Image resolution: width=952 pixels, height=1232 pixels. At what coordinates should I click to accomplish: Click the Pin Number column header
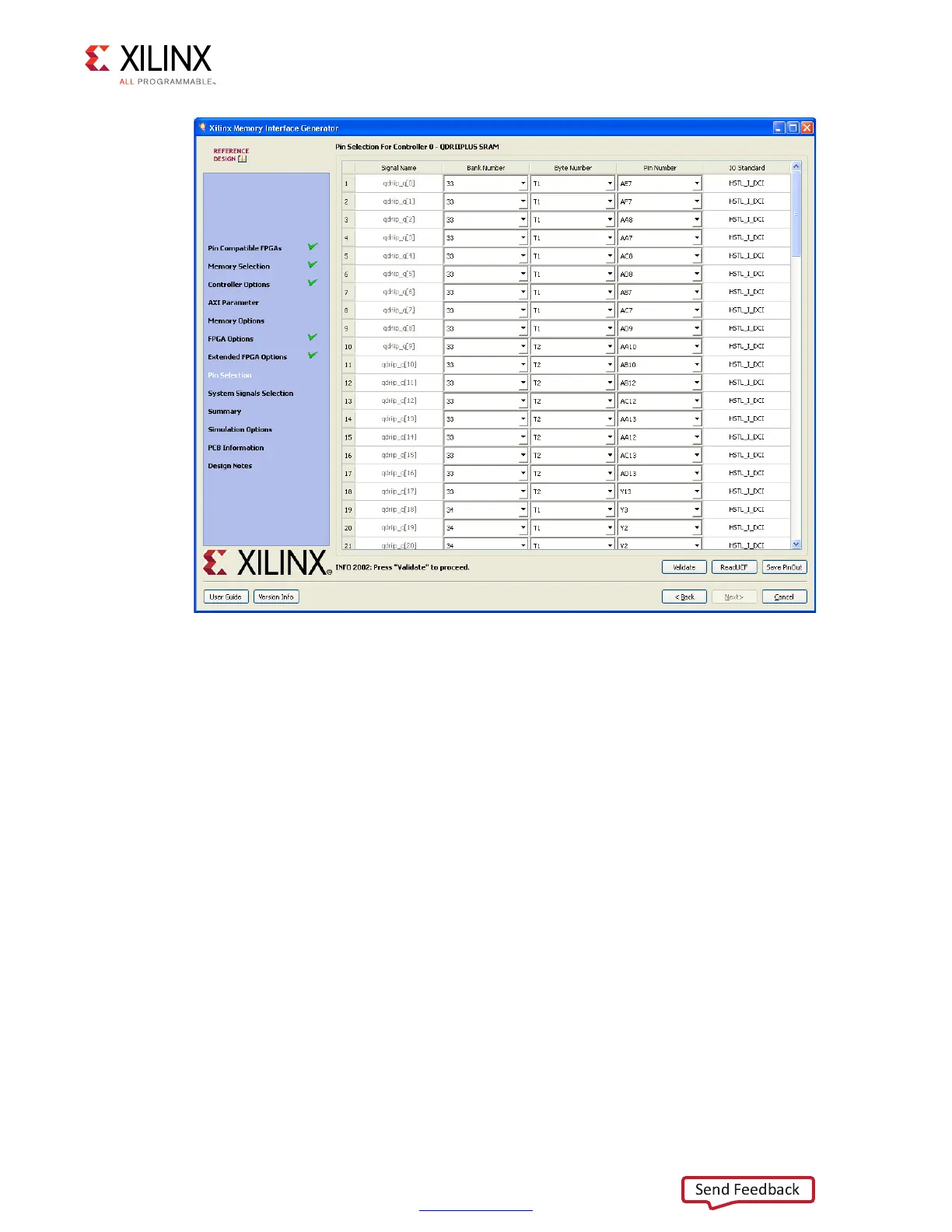(660, 168)
